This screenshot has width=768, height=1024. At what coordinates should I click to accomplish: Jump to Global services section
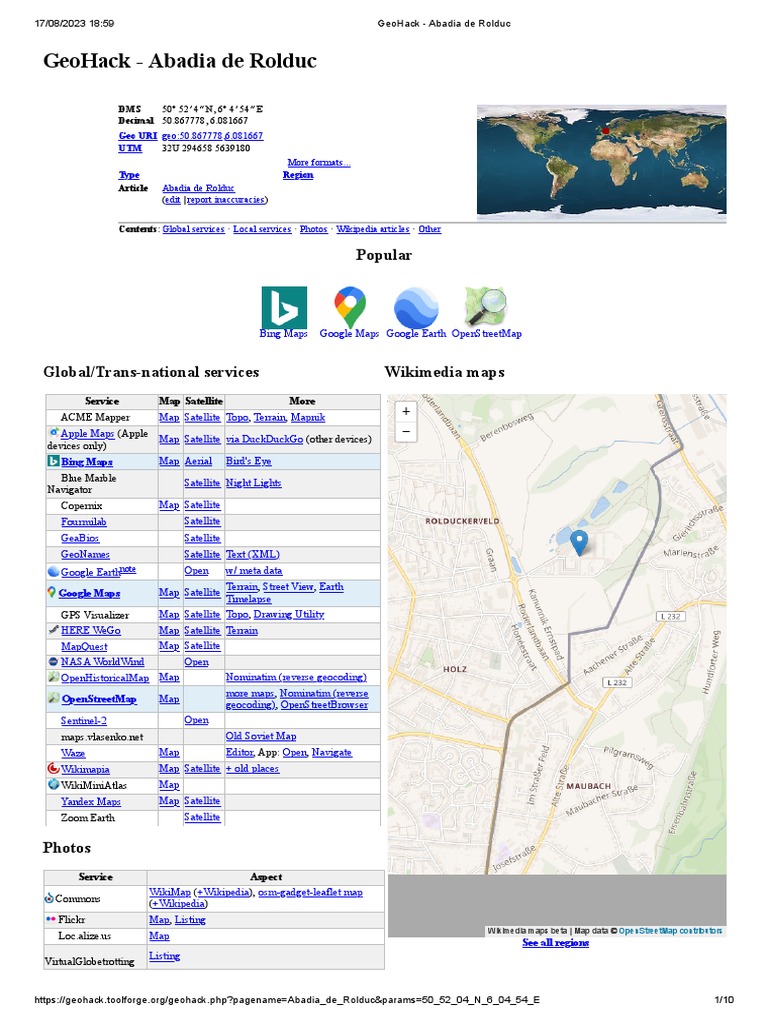click(193, 229)
